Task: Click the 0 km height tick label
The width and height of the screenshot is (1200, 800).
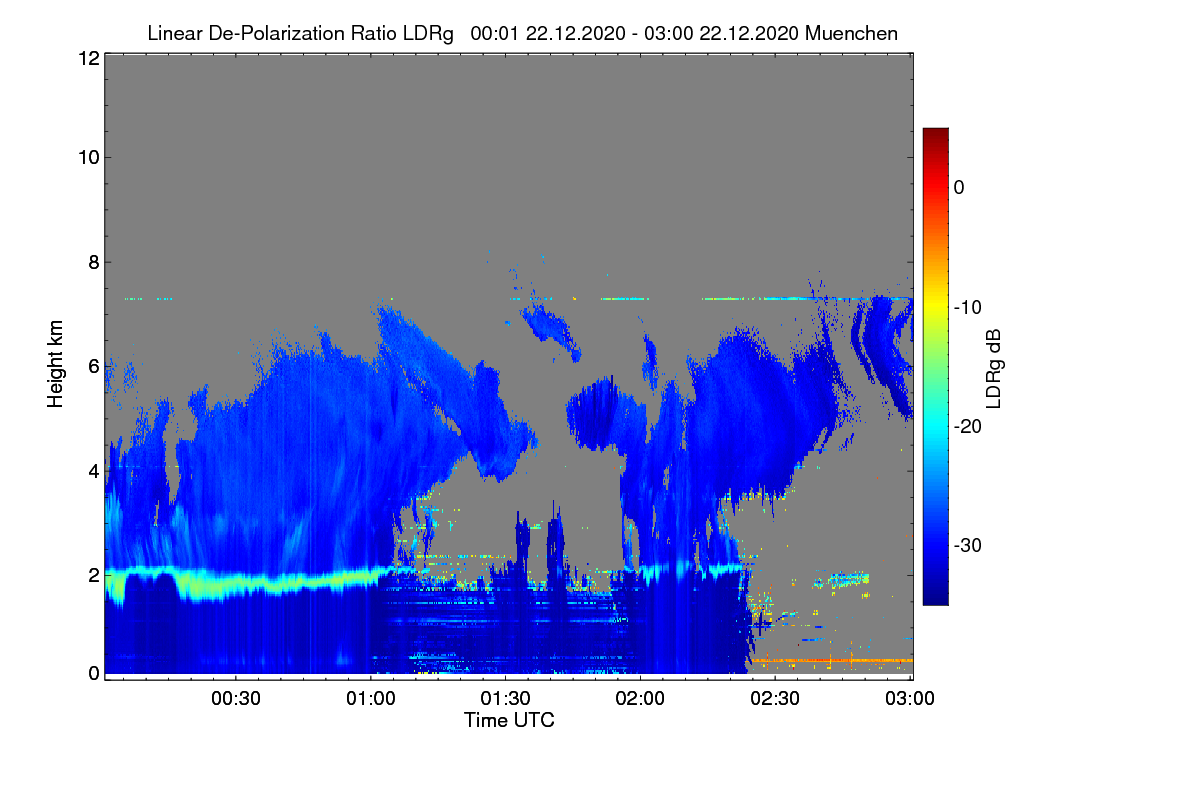Action: pyautogui.click(x=93, y=673)
